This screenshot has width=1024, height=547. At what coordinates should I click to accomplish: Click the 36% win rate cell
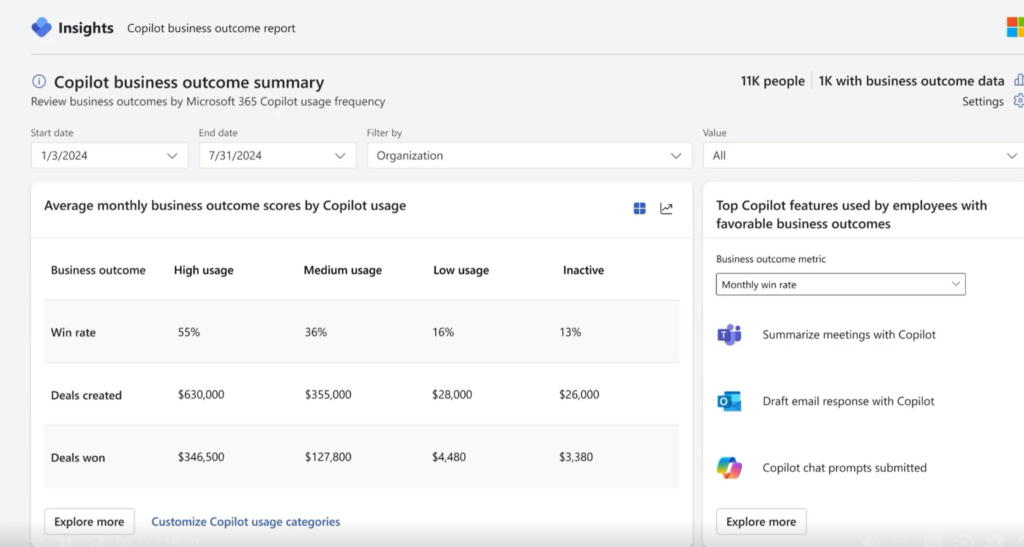315,332
